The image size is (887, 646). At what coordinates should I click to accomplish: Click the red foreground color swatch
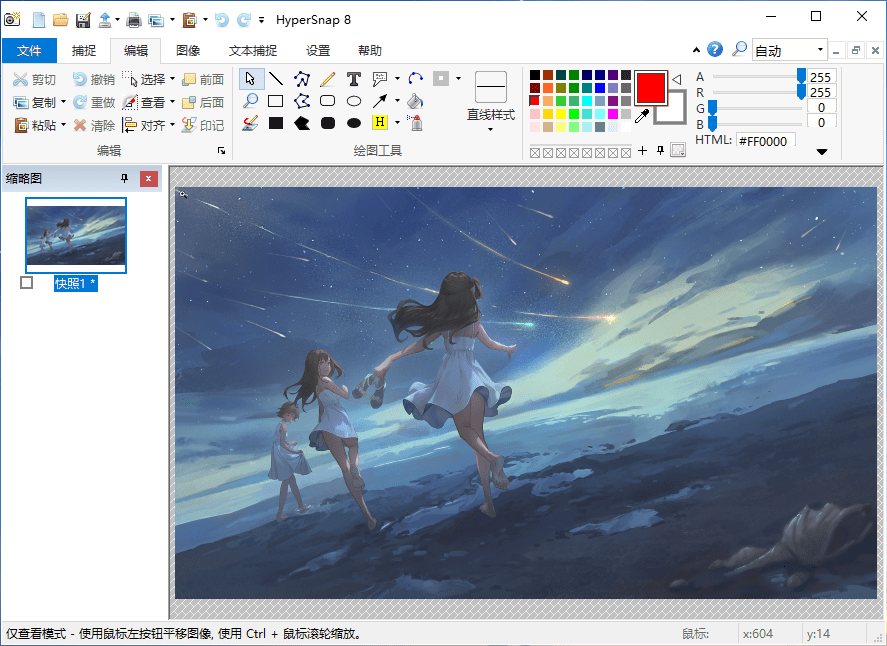651,88
